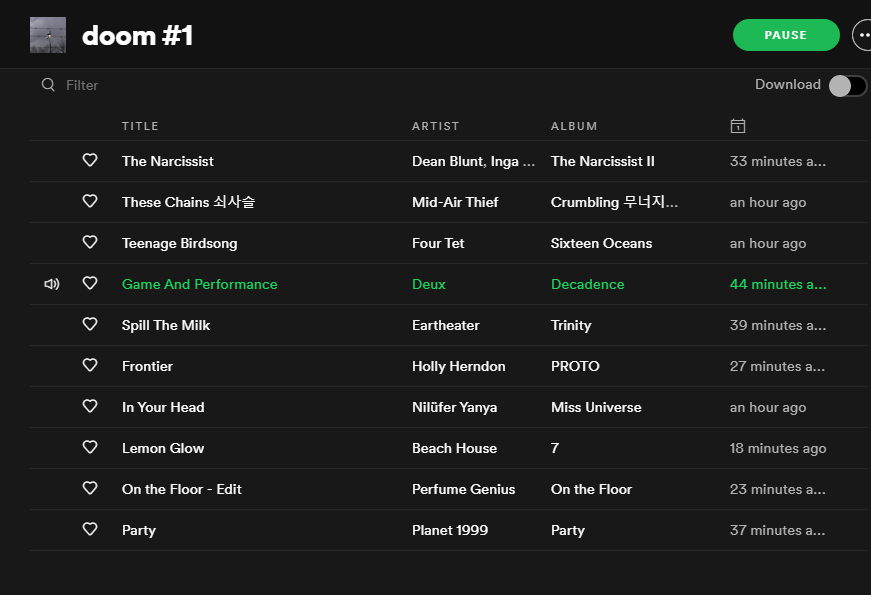Like Spill The Milk by Eartheater
Viewport: 871px width, 595px height.
click(90, 325)
